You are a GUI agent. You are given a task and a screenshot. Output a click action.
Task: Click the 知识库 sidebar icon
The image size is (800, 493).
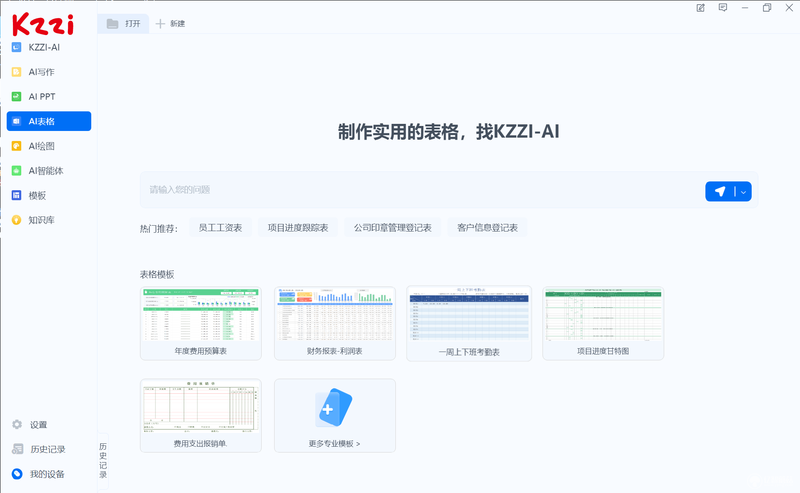tap(16, 220)
